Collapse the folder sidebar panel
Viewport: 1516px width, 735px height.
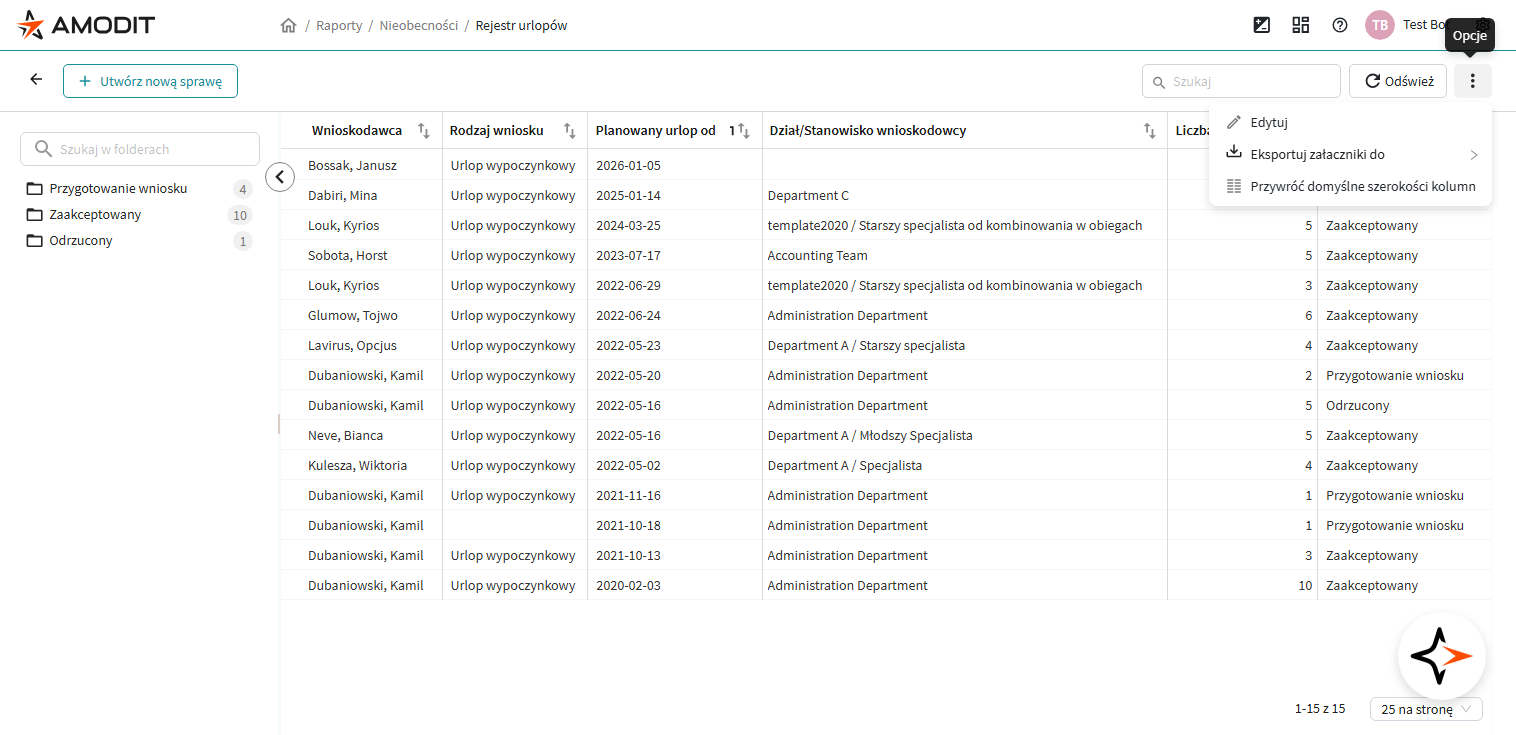[x=280, y=177]
